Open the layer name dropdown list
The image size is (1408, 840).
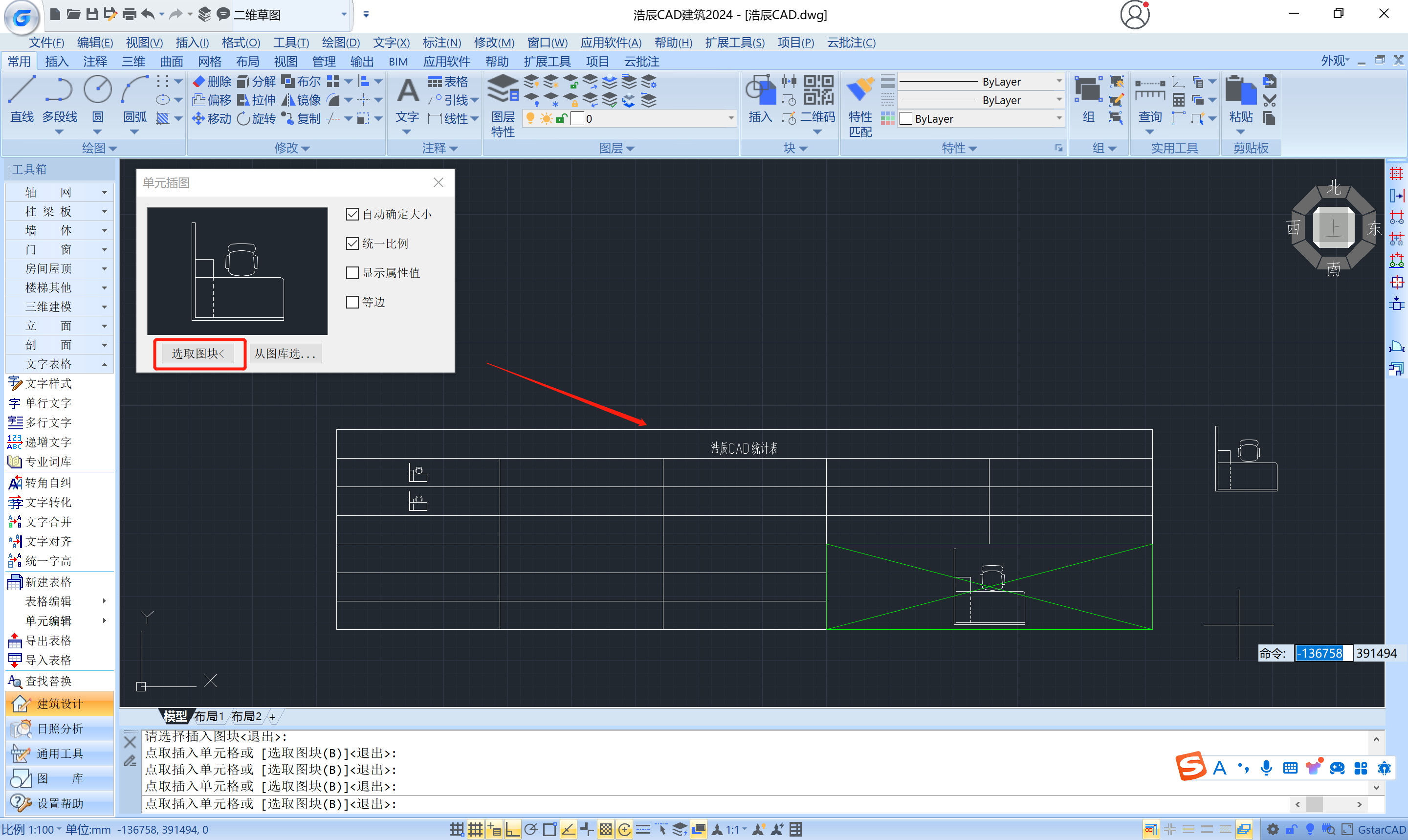pos(730,118)
